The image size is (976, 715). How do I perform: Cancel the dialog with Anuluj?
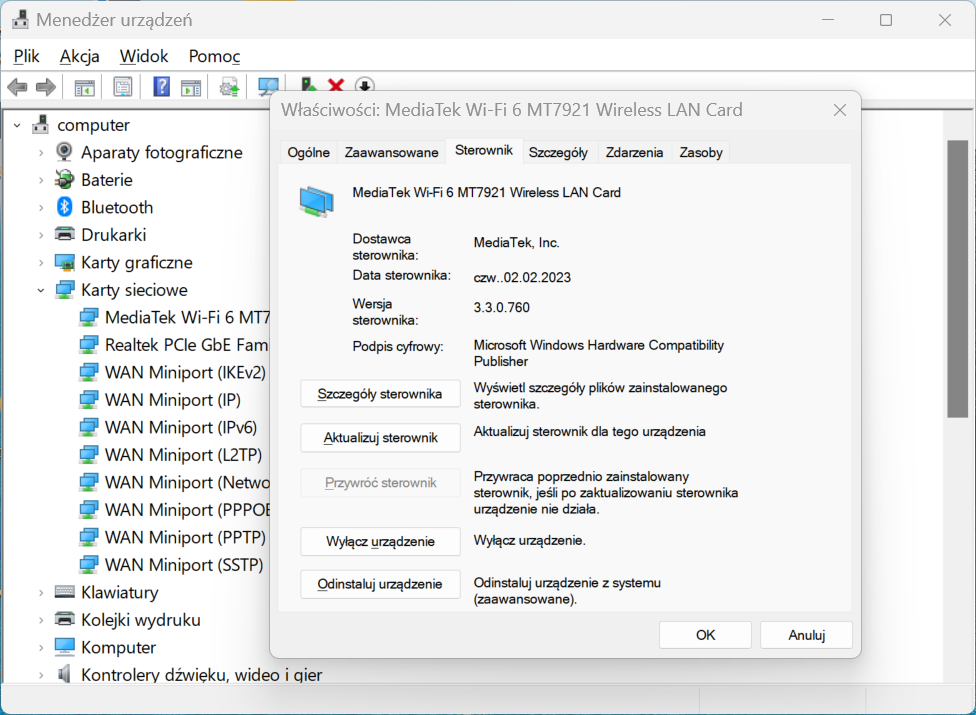tap(806, 635)
